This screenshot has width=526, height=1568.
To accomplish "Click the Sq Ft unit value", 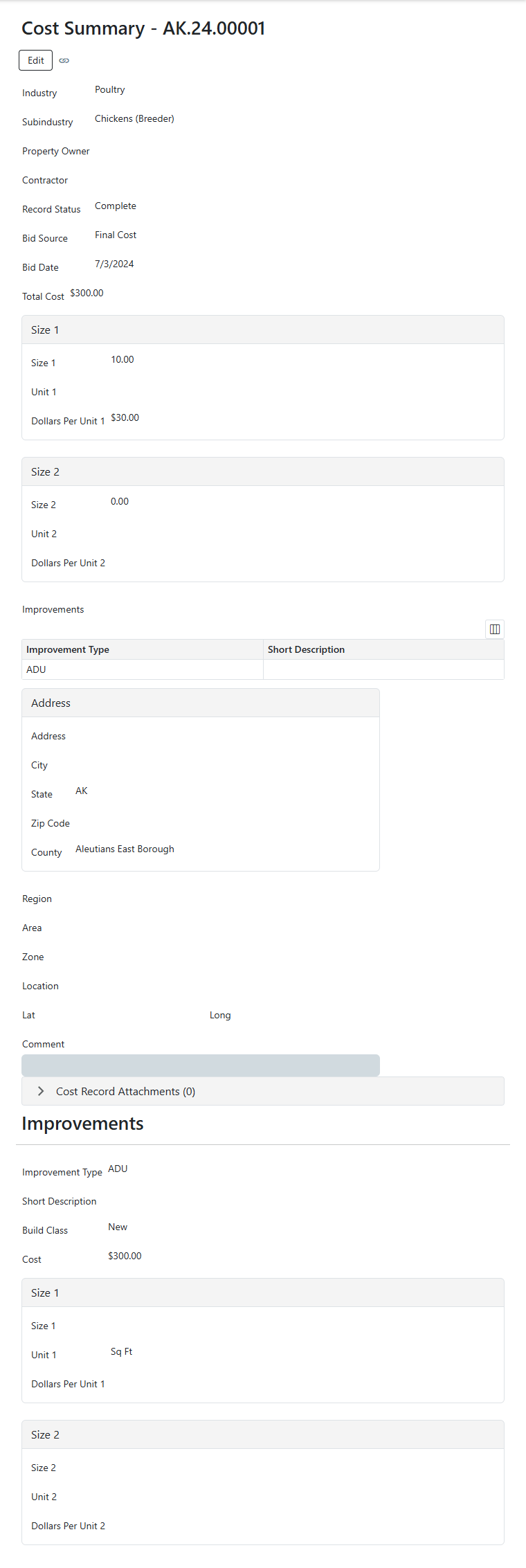I will click(121, 1351).
